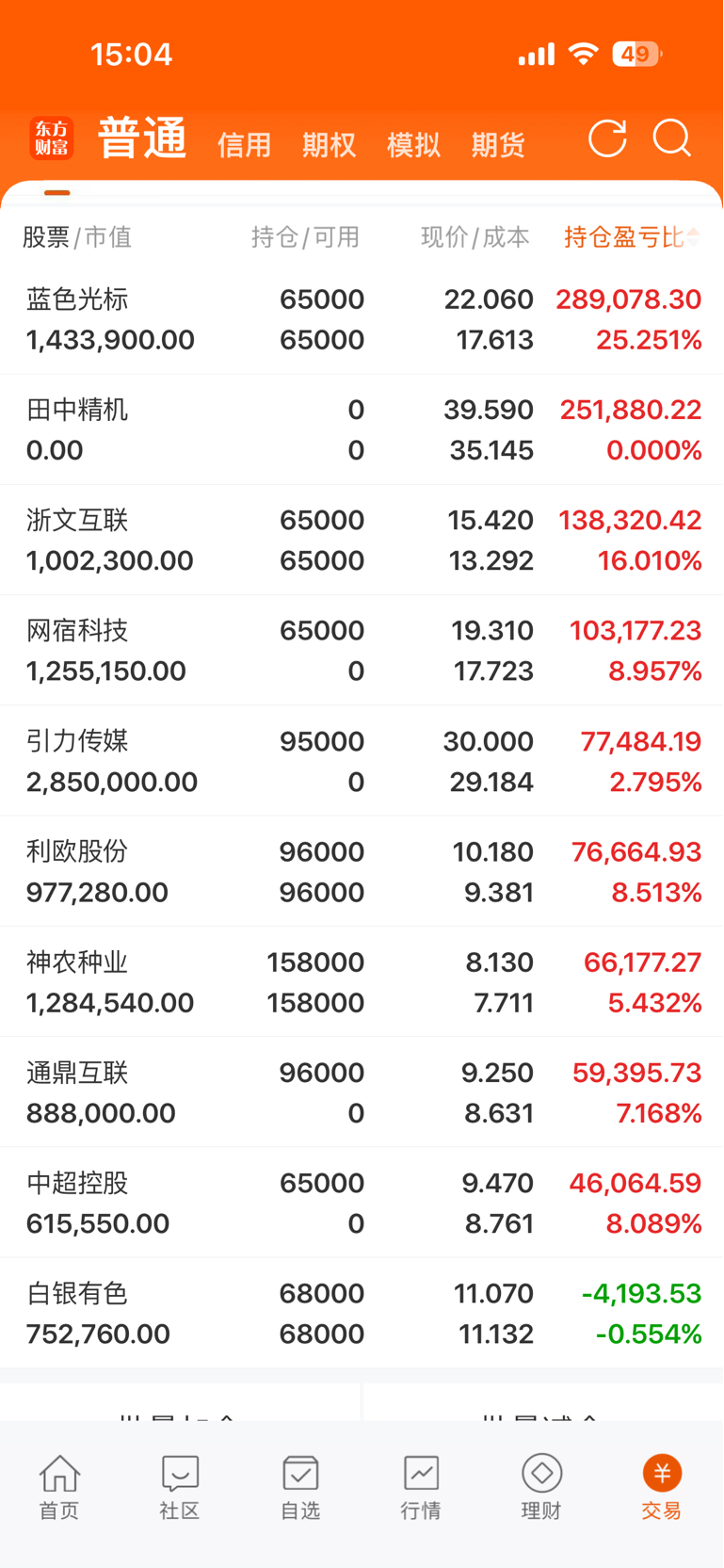This screenshot has height=1568, width=724.
Task: Switch to 模拟 simulation tab
Action: [413, 145]
